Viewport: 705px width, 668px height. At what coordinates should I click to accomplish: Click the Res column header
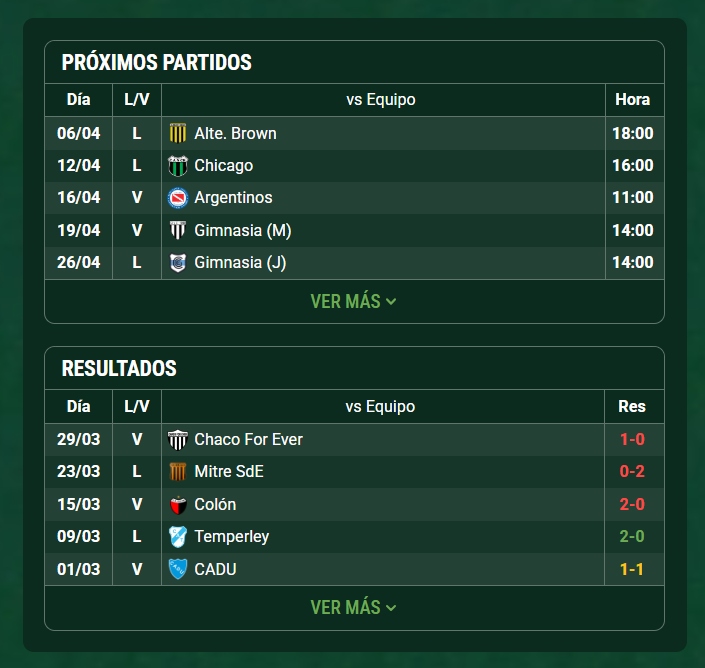pyautogui.click(x=632, y=406)
